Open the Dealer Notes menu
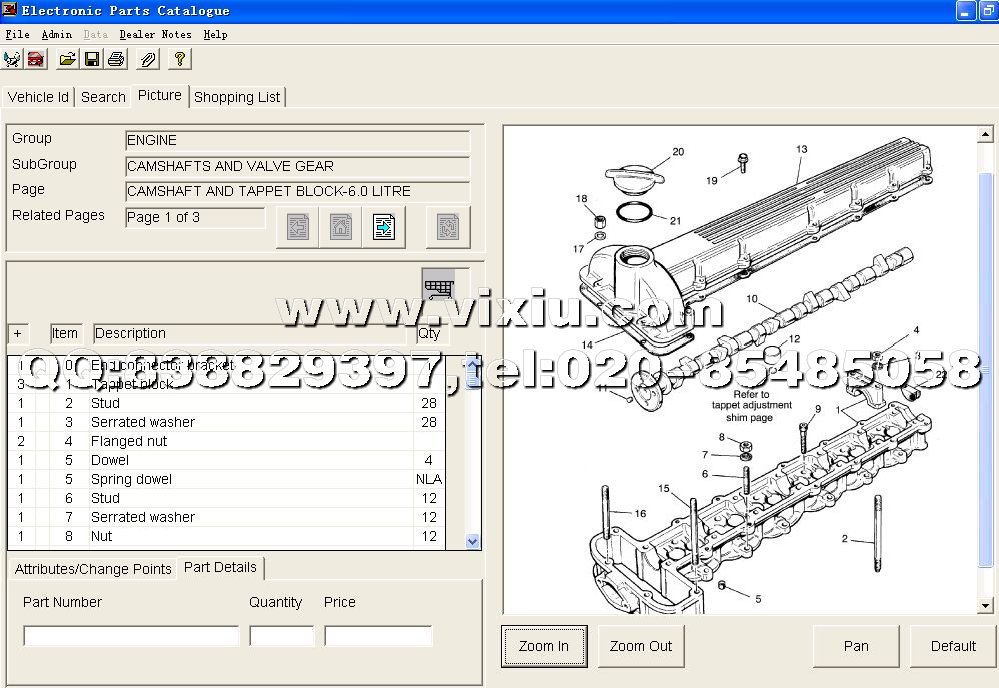This screenshot has width=999, height=688. tap(155, 34)
